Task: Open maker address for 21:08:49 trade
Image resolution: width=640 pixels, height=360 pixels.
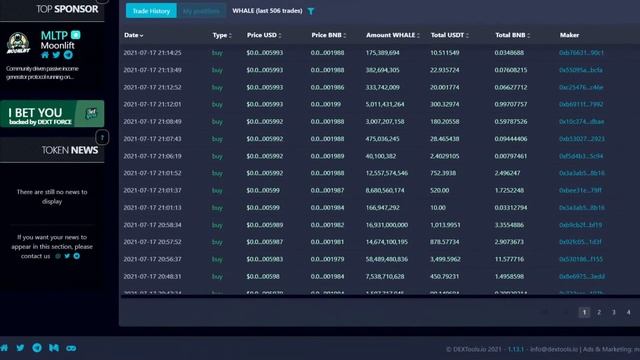Action: click(581, 122)
